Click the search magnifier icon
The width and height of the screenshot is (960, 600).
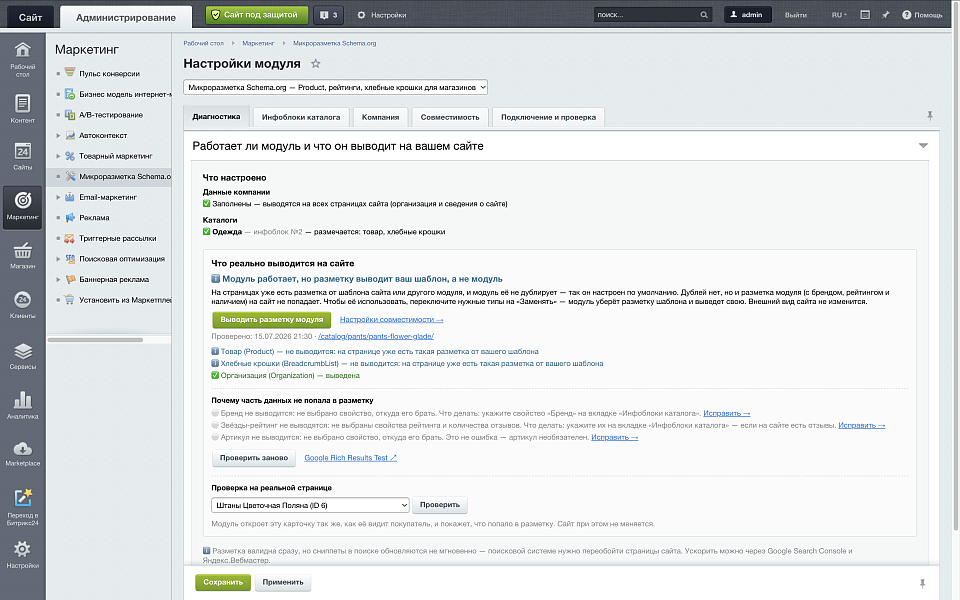point(704,15)
